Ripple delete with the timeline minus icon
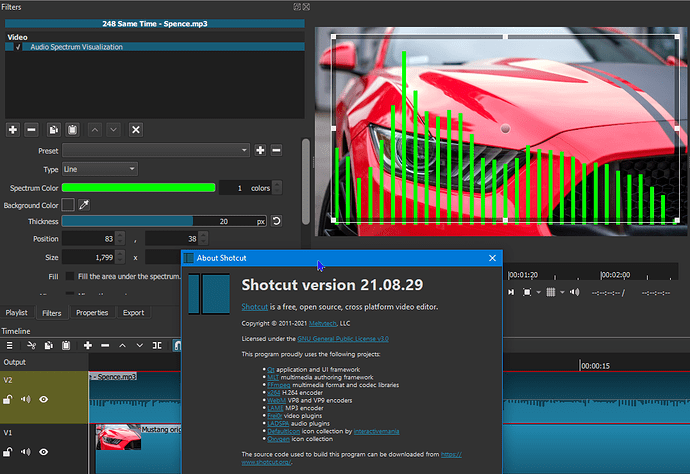Screen dimensions: 690x474 pyautogui.click(x=105, y=345)
